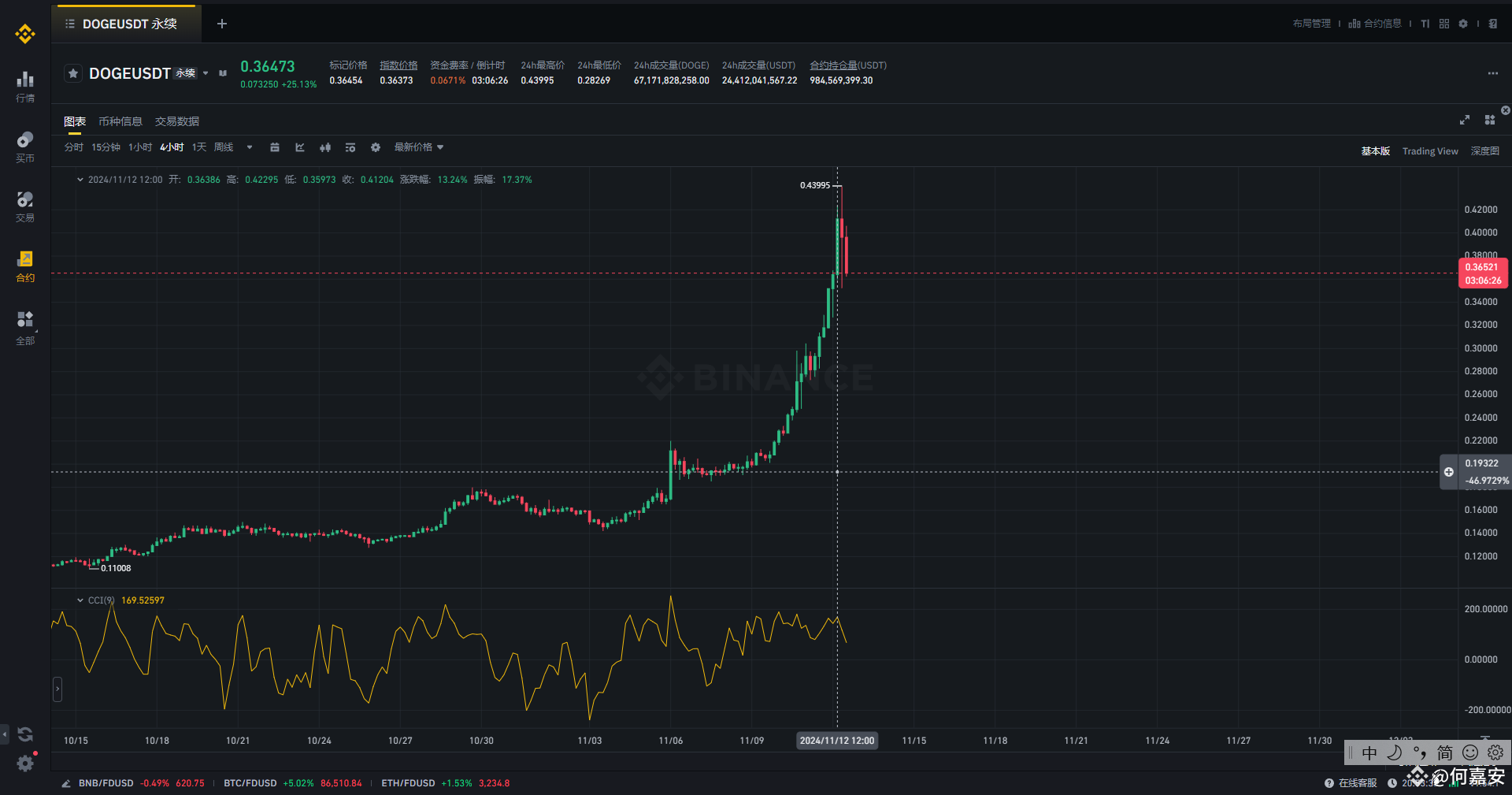Click the 0.11008 low price label on chart
Viewport: 1512px width, 795px height.
pyautogui.click(x=116, y=568)
